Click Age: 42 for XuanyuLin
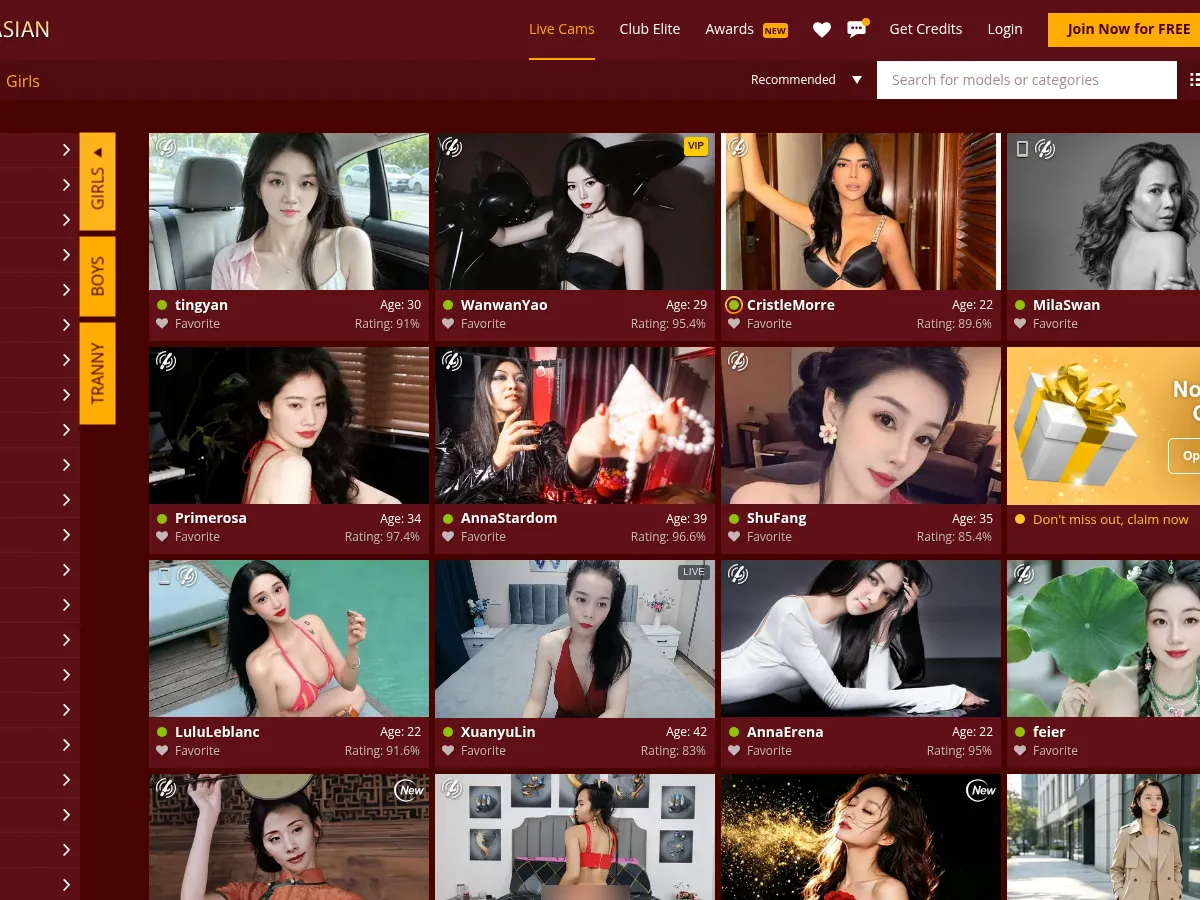1200x900 pixels. coord(687,732)
